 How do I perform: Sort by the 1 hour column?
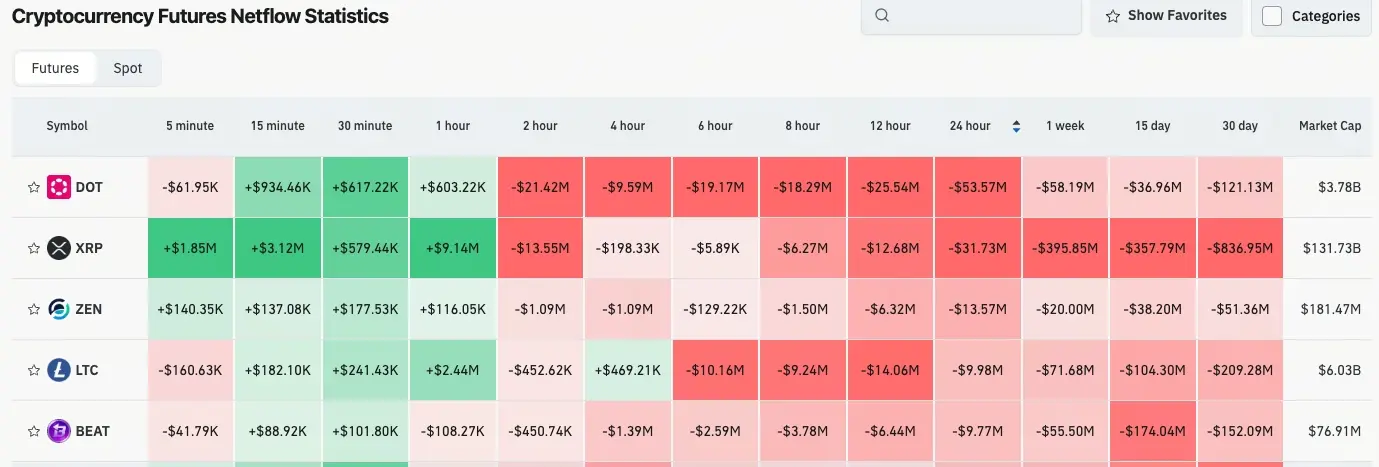point(453,126)
